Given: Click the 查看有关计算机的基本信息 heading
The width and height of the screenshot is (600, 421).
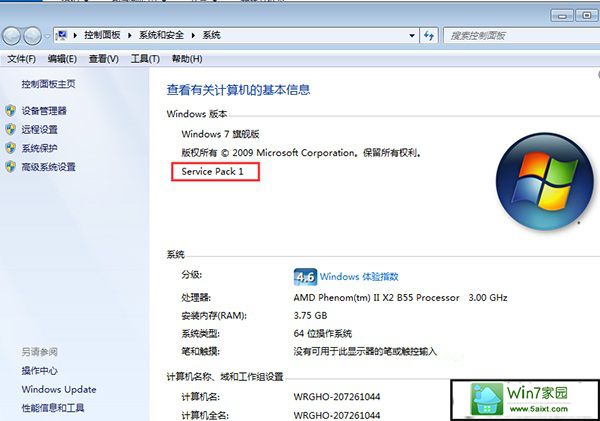Looking at the screenshot, I should point(238,90).
